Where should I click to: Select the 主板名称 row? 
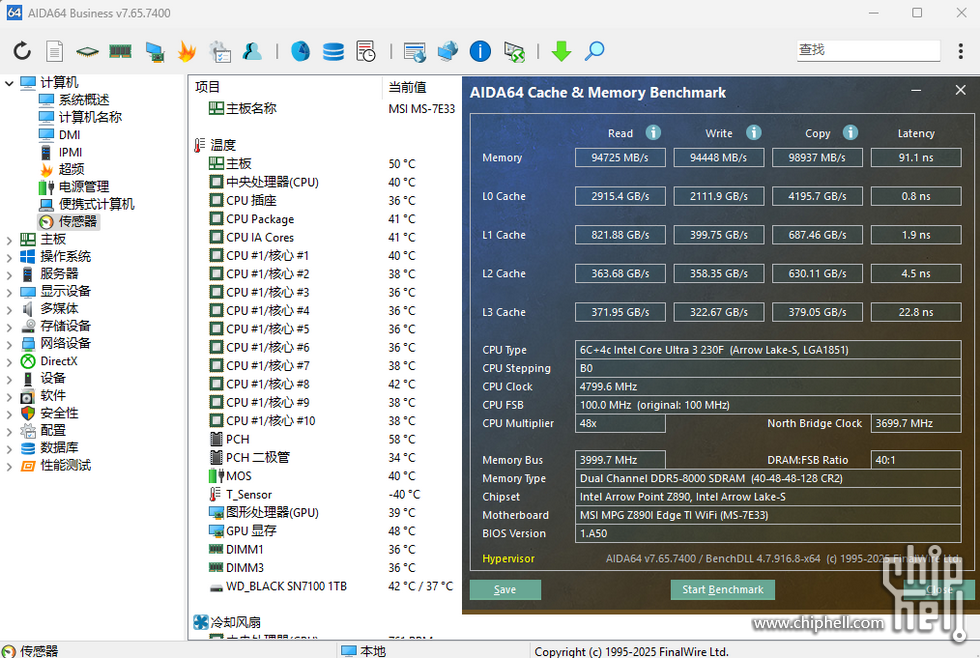(332, 109)
